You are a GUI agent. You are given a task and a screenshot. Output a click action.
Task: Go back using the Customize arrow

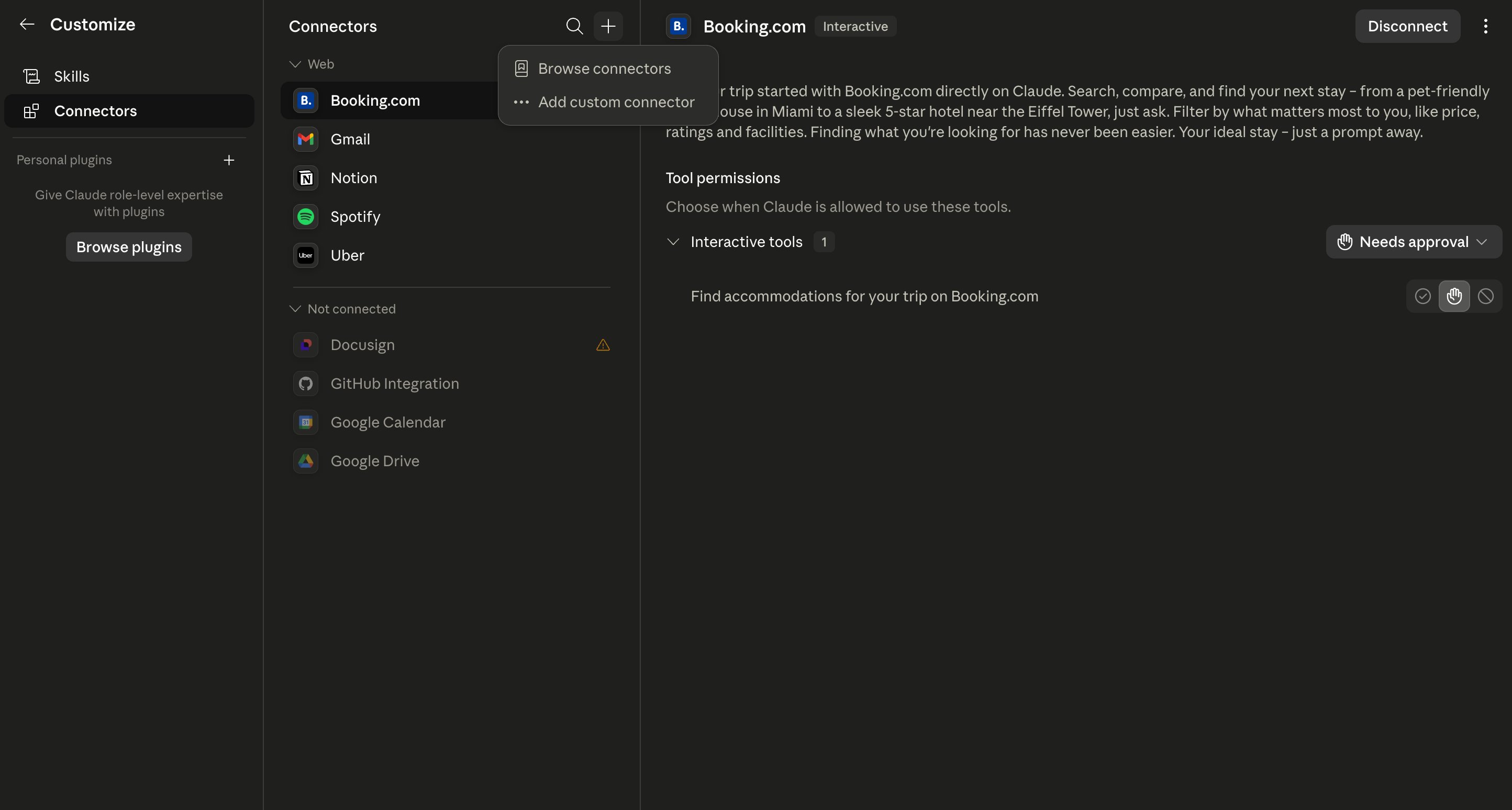[27, 25]
